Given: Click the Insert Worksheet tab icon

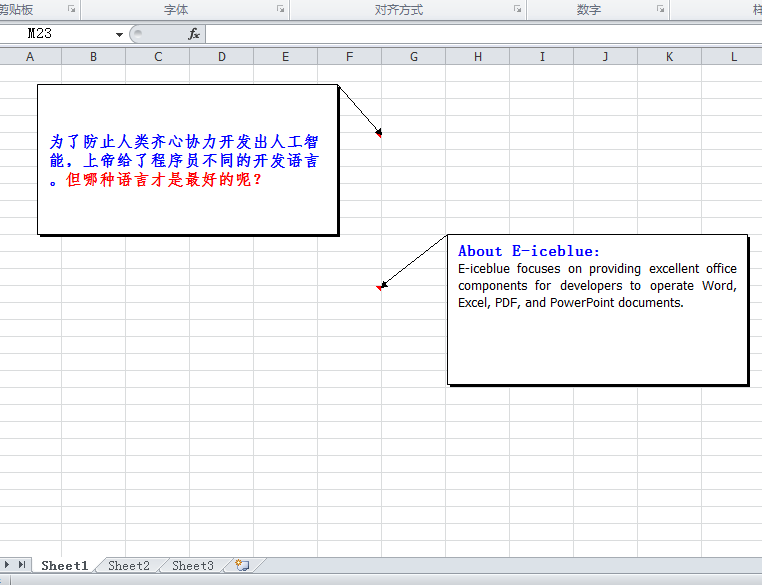Looking at the screenshot, I should pyautogui.click(x=242, y=565).
